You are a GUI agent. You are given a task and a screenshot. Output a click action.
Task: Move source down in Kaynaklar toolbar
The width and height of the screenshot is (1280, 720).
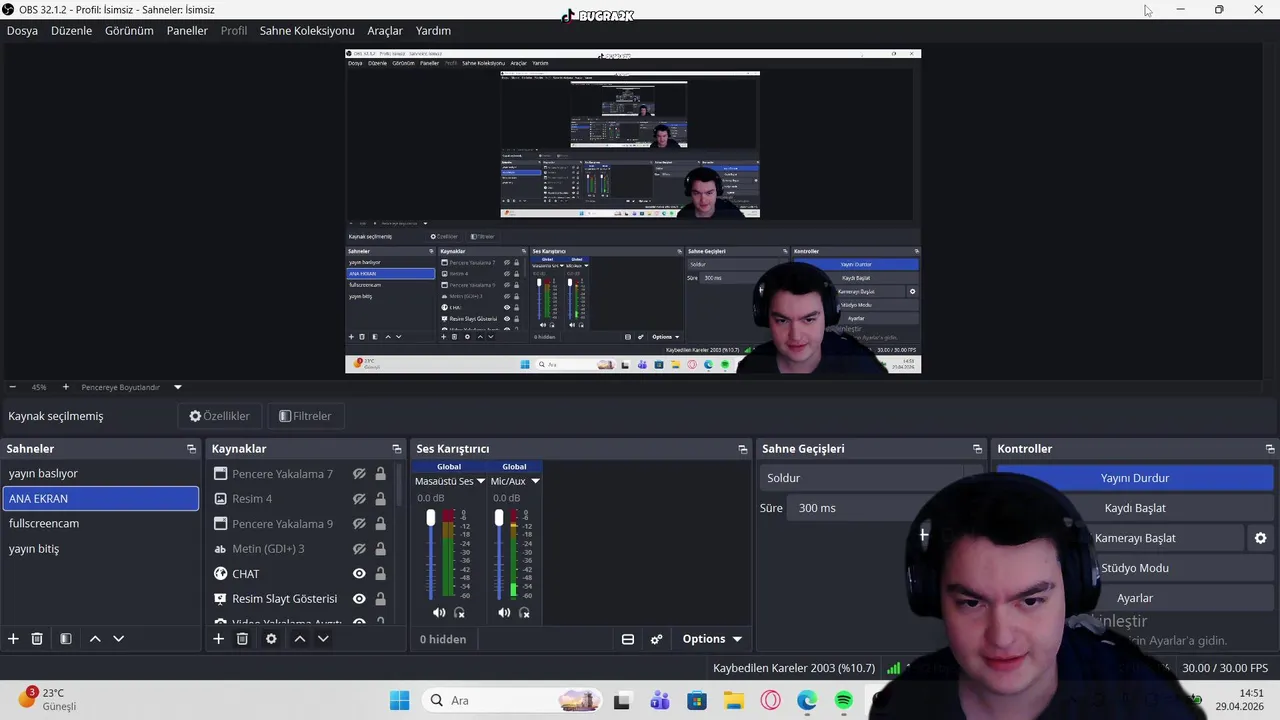click(323, 639)
